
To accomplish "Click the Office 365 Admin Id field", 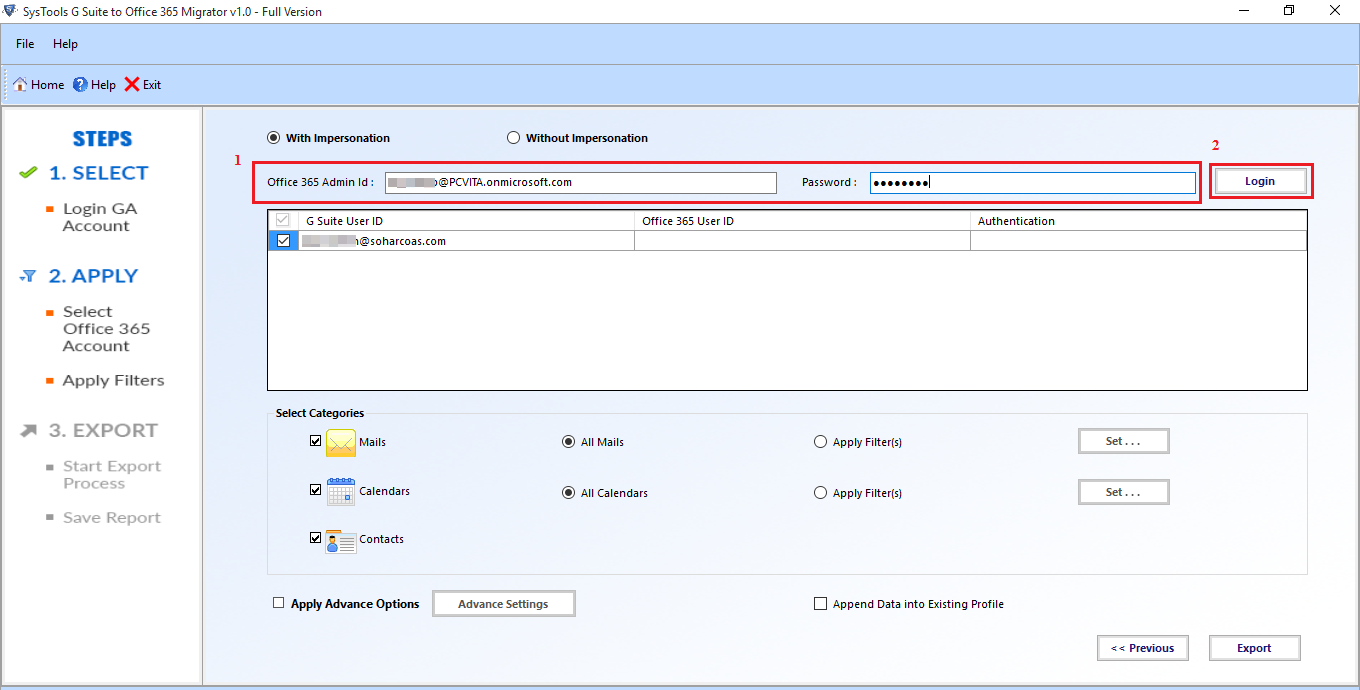I will pyautogui.click(x=580, y=182).
